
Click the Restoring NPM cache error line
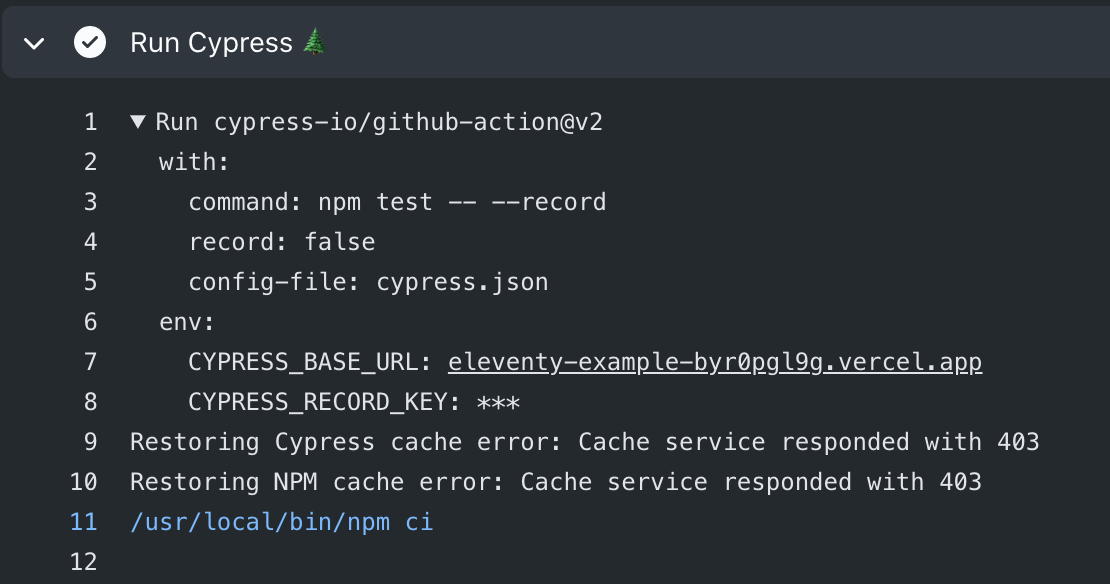pos(556,481)
